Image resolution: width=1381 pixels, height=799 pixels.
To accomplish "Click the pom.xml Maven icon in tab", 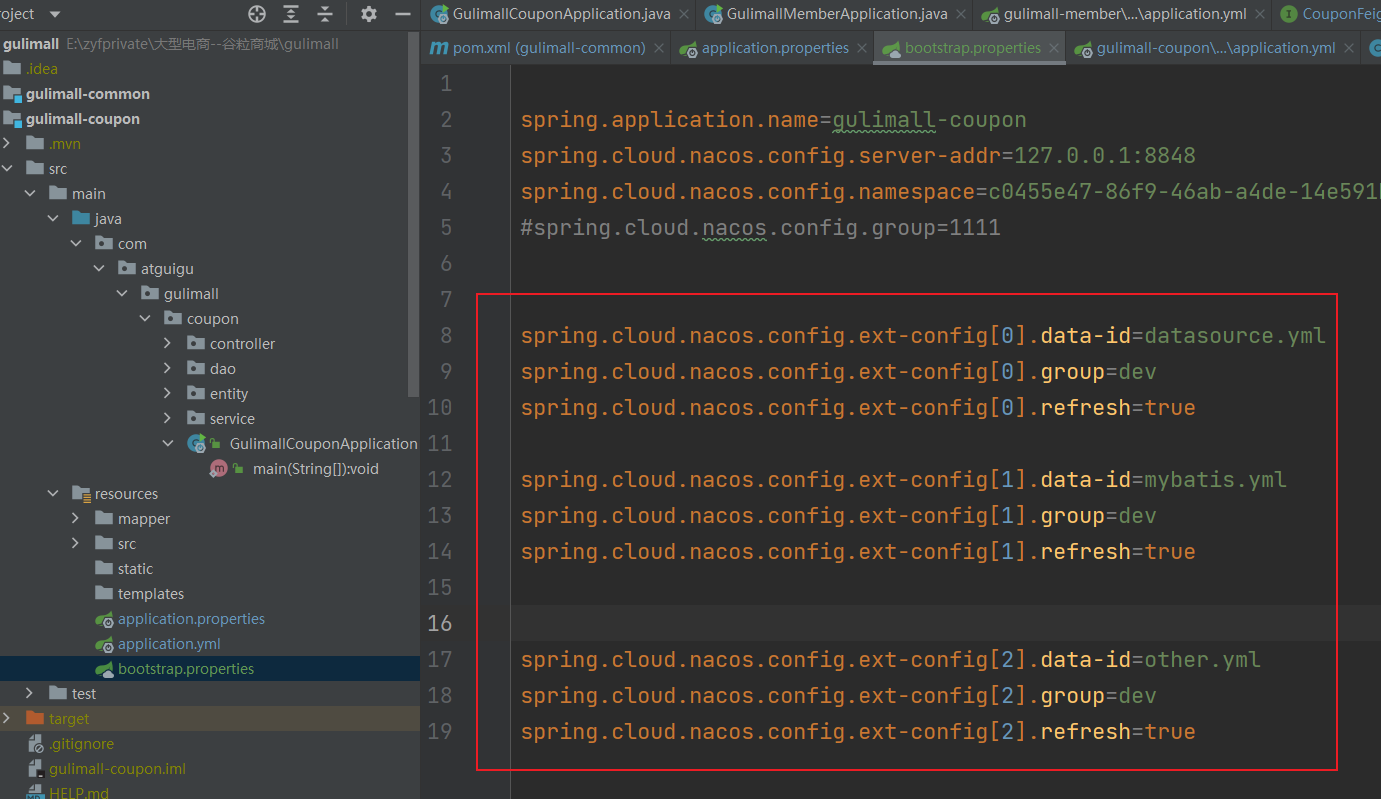I will click(438, 48).
